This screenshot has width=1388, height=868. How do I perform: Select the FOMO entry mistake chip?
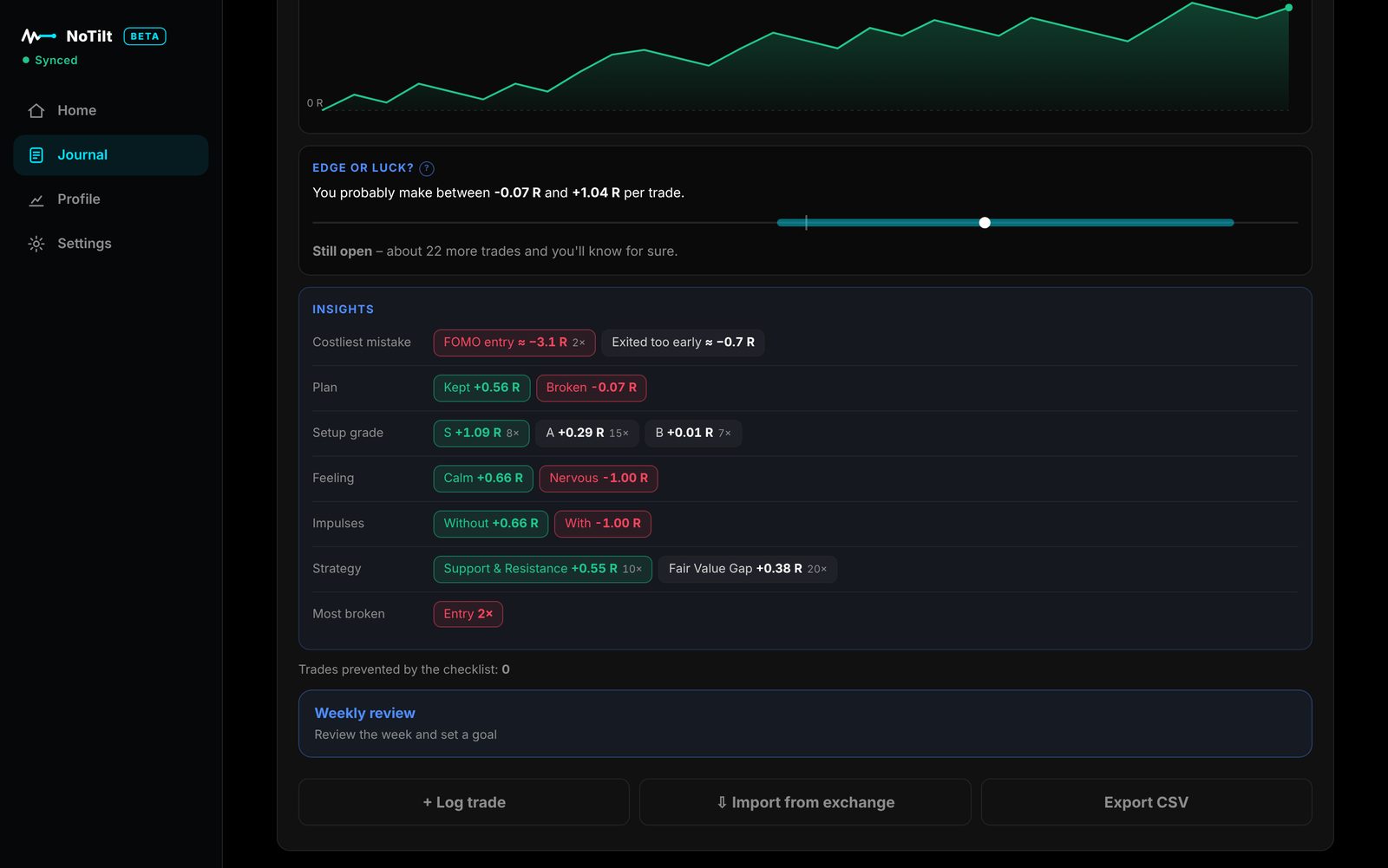tap(514, 343)
